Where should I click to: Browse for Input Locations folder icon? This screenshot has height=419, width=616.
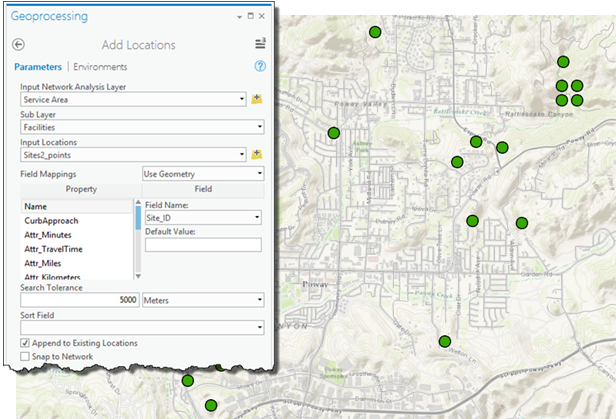point(257,154)
